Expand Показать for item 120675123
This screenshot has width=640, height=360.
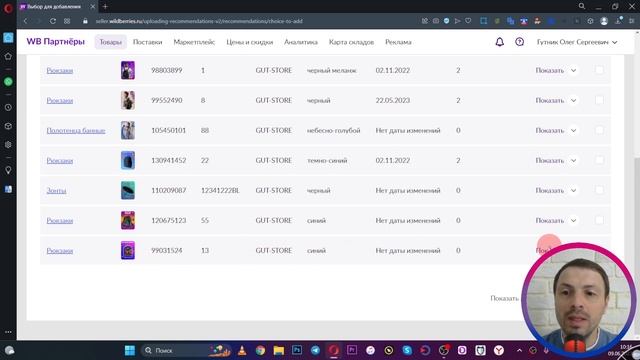click(556, 220)
